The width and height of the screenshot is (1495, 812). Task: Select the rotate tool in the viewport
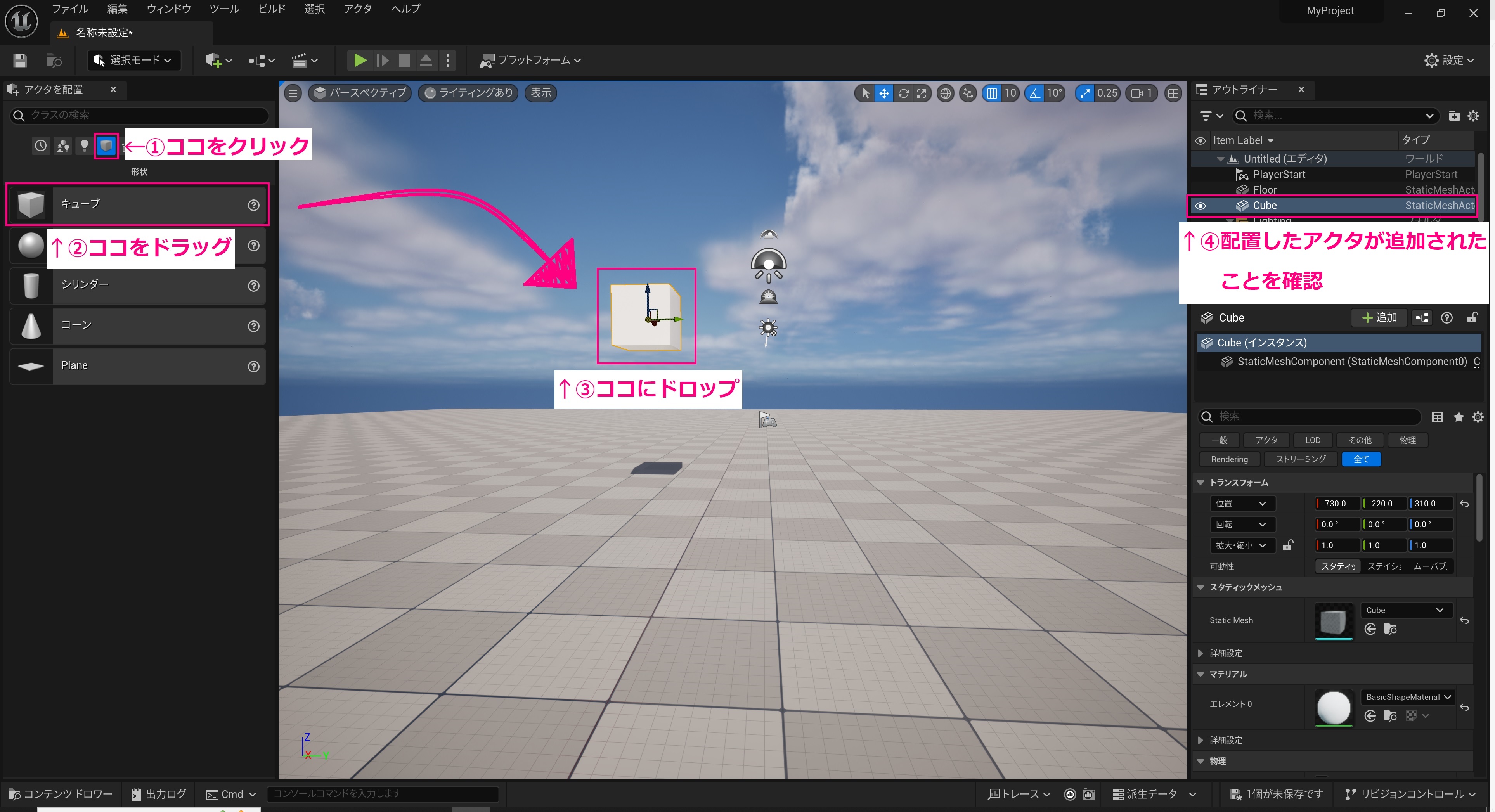[903, 93]
